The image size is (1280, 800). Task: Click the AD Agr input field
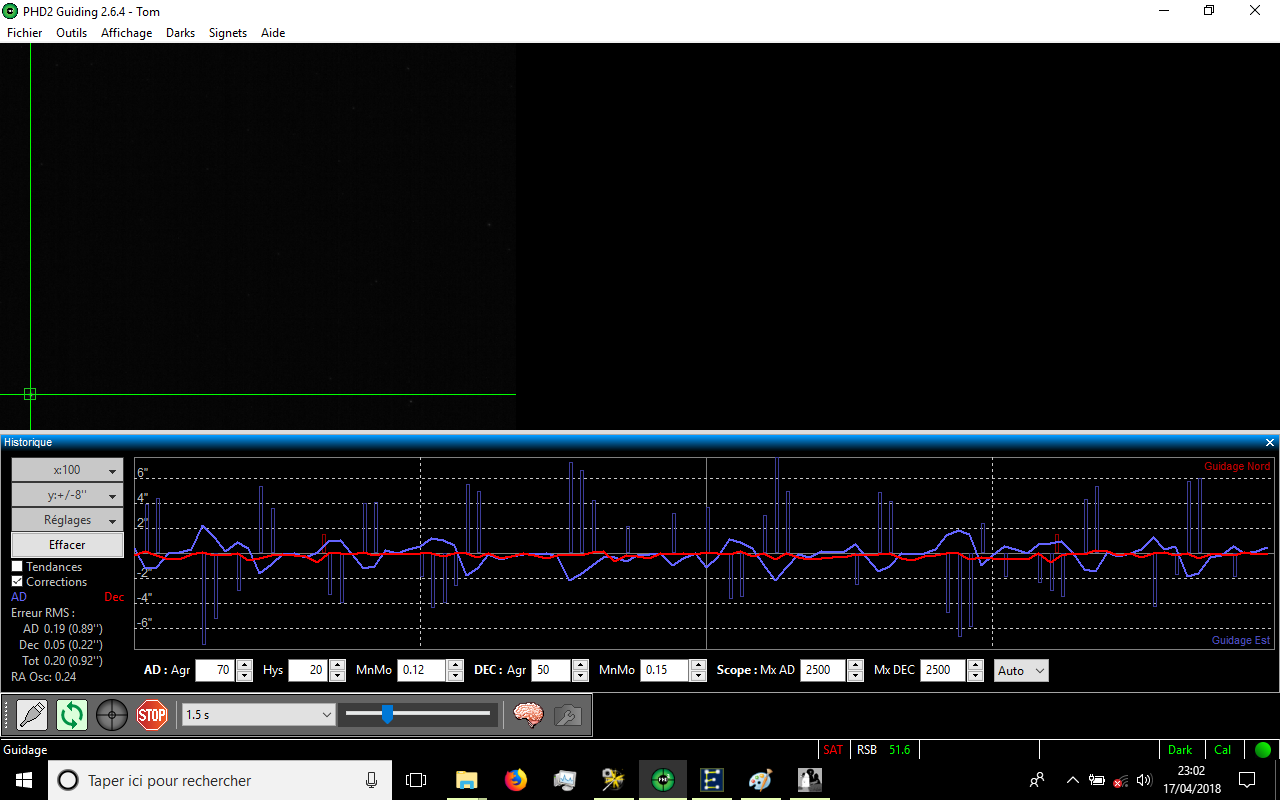coord(215,670)
